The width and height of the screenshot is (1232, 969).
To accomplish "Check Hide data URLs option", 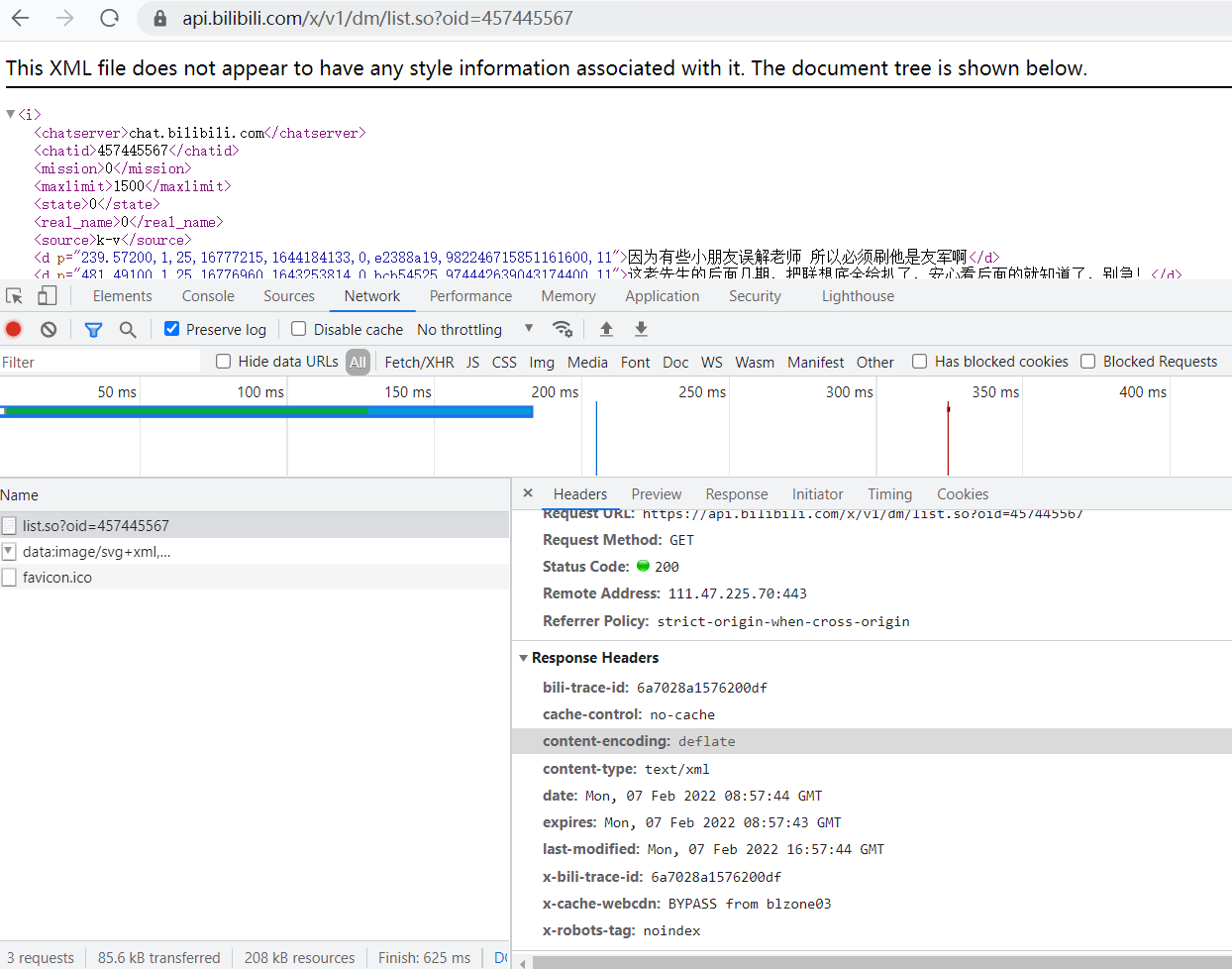I will (224, 362).
